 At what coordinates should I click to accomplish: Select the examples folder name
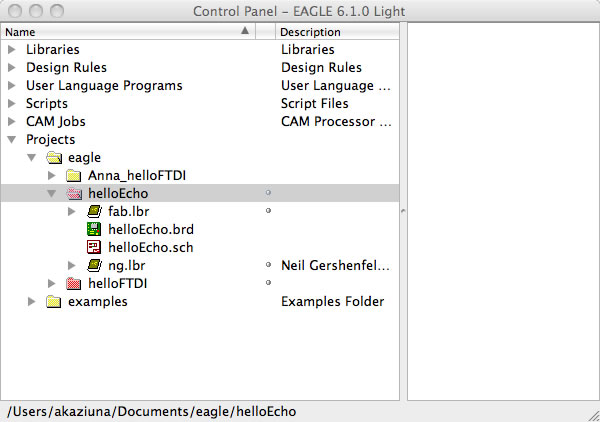(x=98, y=301)
